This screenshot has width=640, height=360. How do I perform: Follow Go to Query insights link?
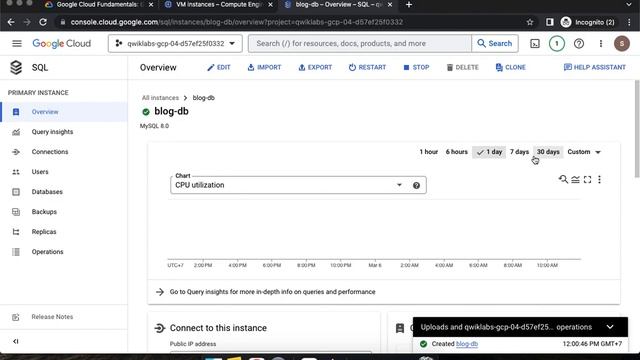(272, 292)
